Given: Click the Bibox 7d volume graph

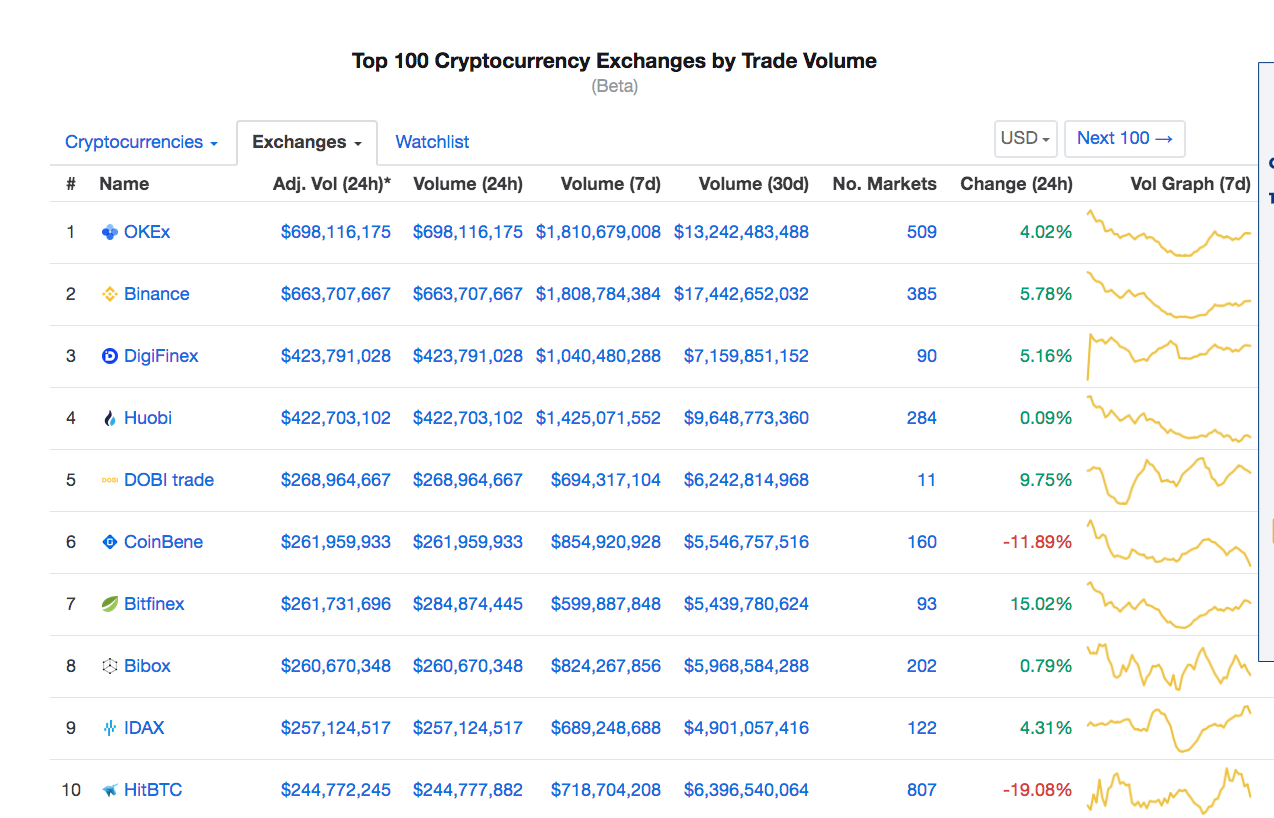Looking at the screenshot, I should click(x=1170, y=667).
